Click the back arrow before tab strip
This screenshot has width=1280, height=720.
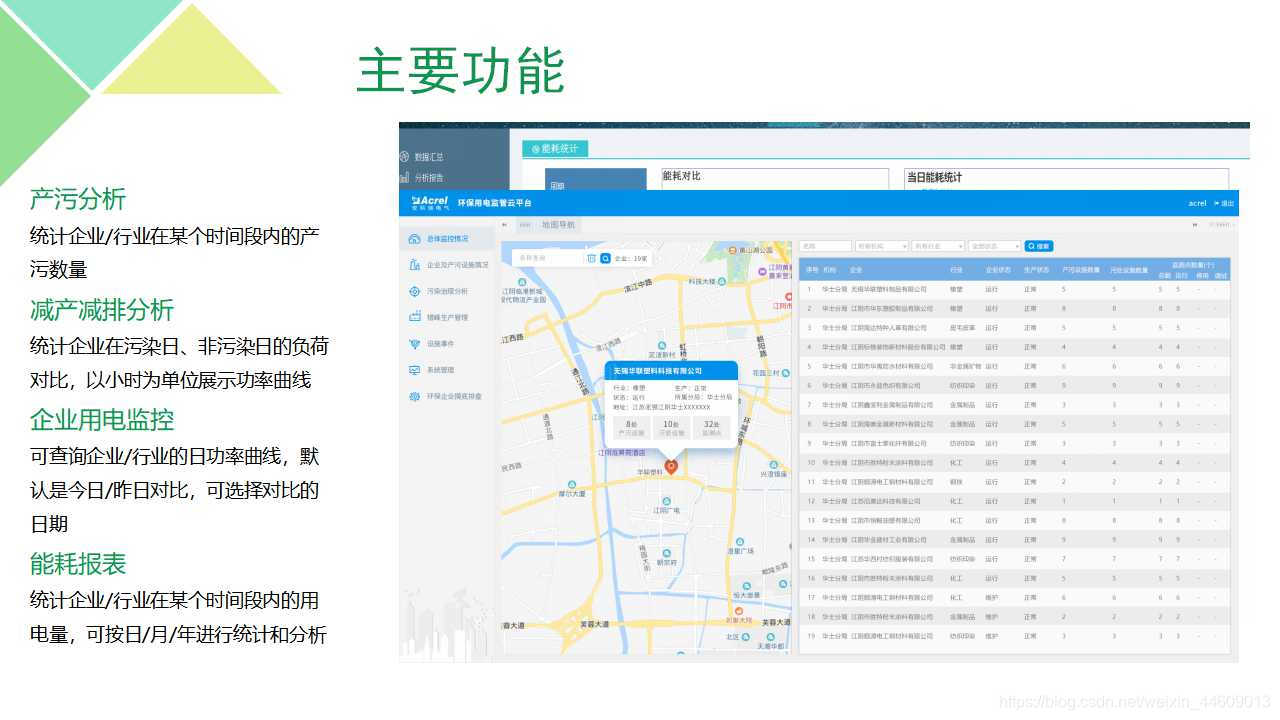click(504, 225)
